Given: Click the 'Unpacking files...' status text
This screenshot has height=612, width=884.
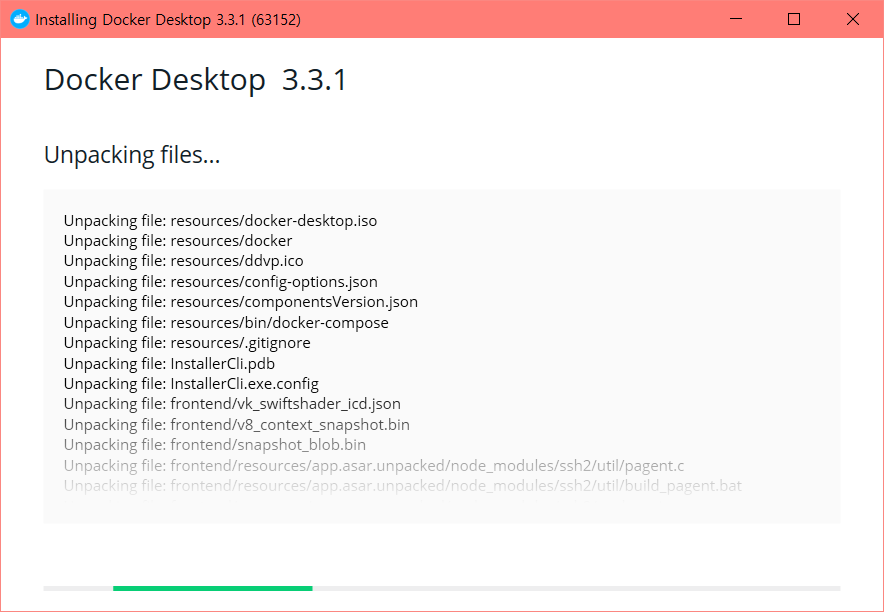Looking at the screenshot, I should click(132, 155).
